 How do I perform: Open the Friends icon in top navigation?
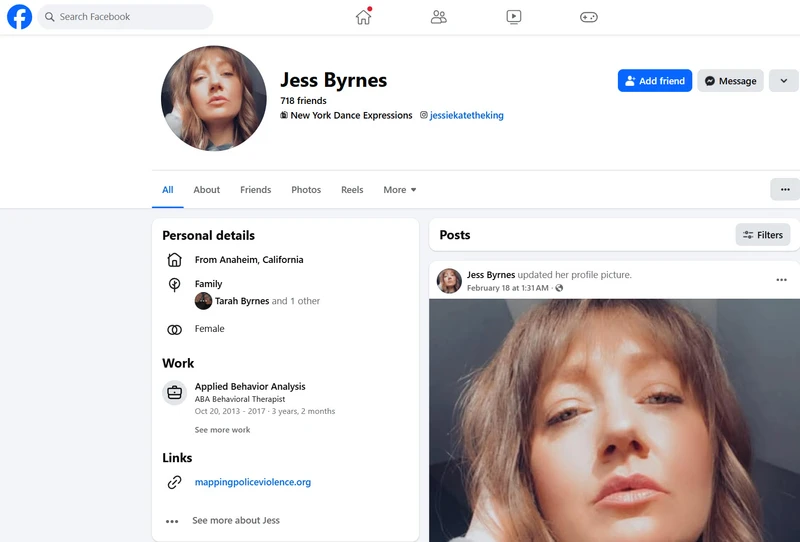pyautogui.click(x=439, y=17)
